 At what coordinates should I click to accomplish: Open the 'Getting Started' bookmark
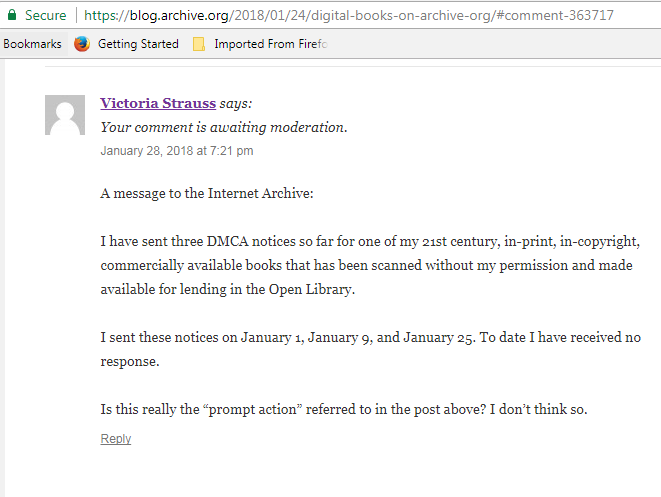pos(138,44)
